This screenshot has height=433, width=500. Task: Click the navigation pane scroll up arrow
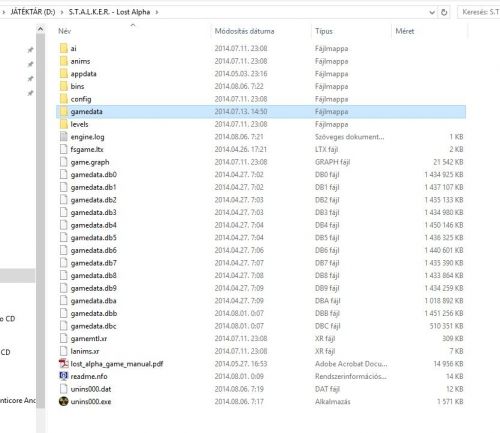pyautogui.click(x=40, y=29)
